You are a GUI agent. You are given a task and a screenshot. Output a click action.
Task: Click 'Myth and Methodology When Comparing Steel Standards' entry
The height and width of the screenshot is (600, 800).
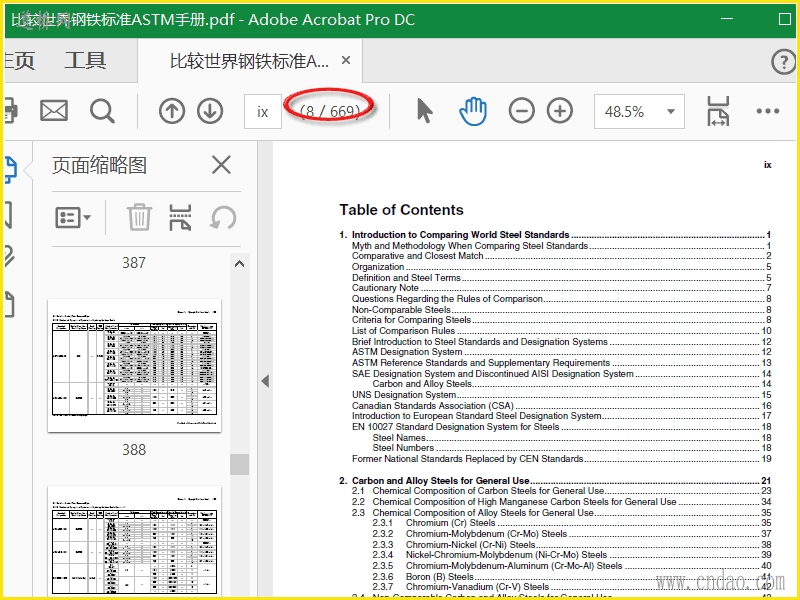pyautogui.click(x=561, y=245)
